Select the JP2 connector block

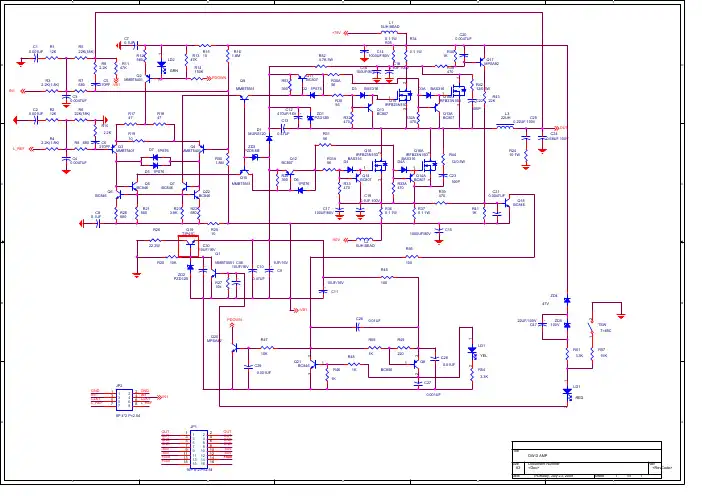click(124, 400)
